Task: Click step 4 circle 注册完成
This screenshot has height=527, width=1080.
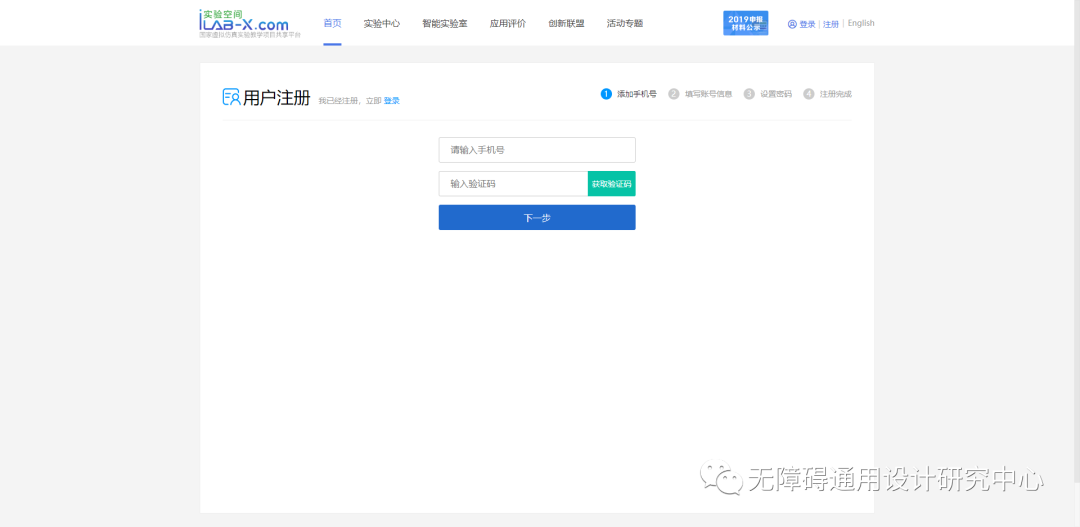Action: pyautogui.click(x=809, y=94)
